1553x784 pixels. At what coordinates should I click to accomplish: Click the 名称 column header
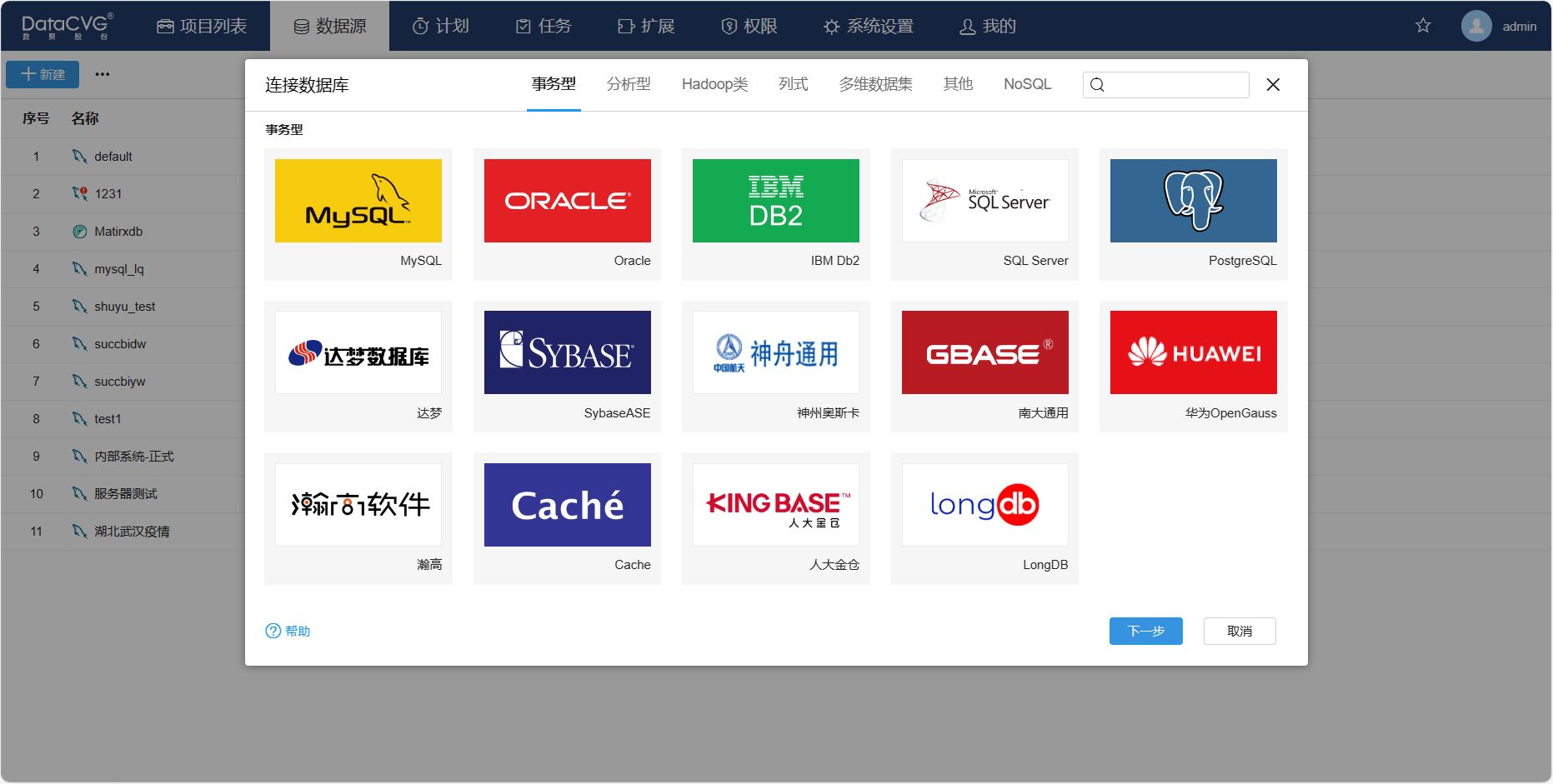(x=85, y=118)
